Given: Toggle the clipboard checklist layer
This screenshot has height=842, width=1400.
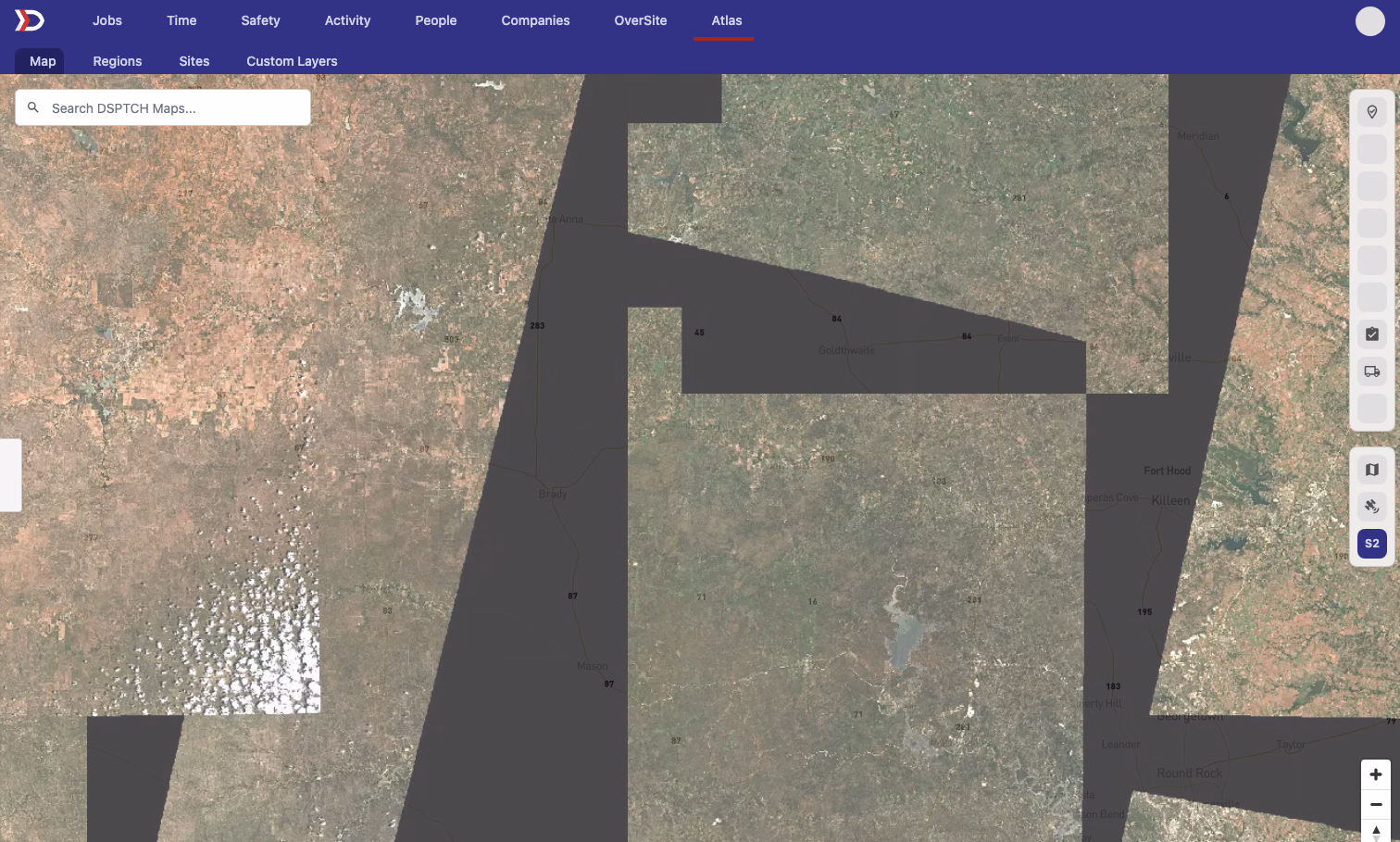Looking at the screenshot, I should (x=1372, y=334).
